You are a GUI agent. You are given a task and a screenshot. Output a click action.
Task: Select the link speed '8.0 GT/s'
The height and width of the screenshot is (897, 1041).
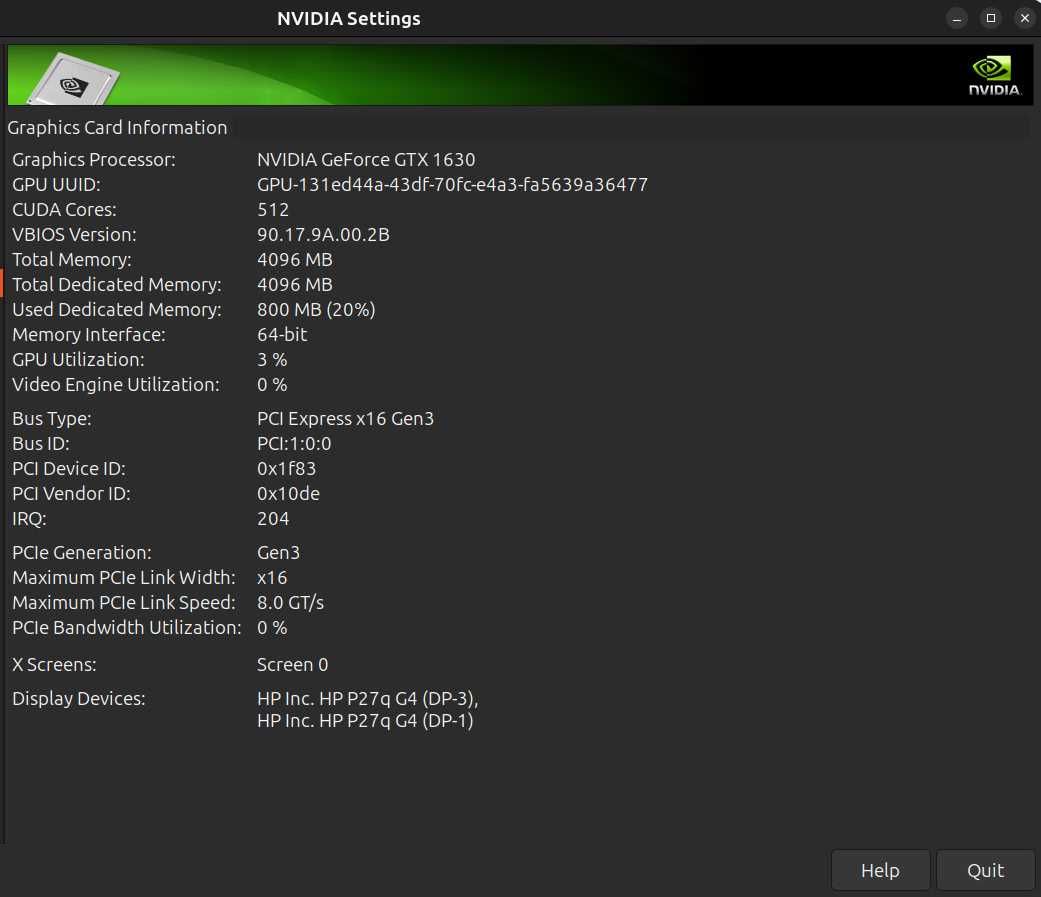tap(290, 603)
